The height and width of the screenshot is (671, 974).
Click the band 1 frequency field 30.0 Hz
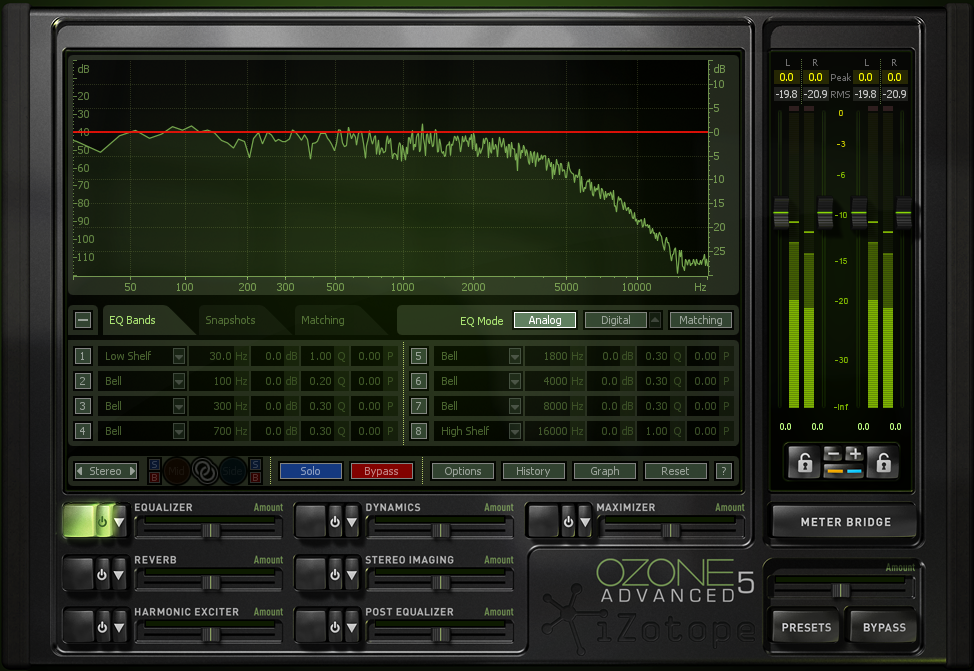[x=219, y=356]
